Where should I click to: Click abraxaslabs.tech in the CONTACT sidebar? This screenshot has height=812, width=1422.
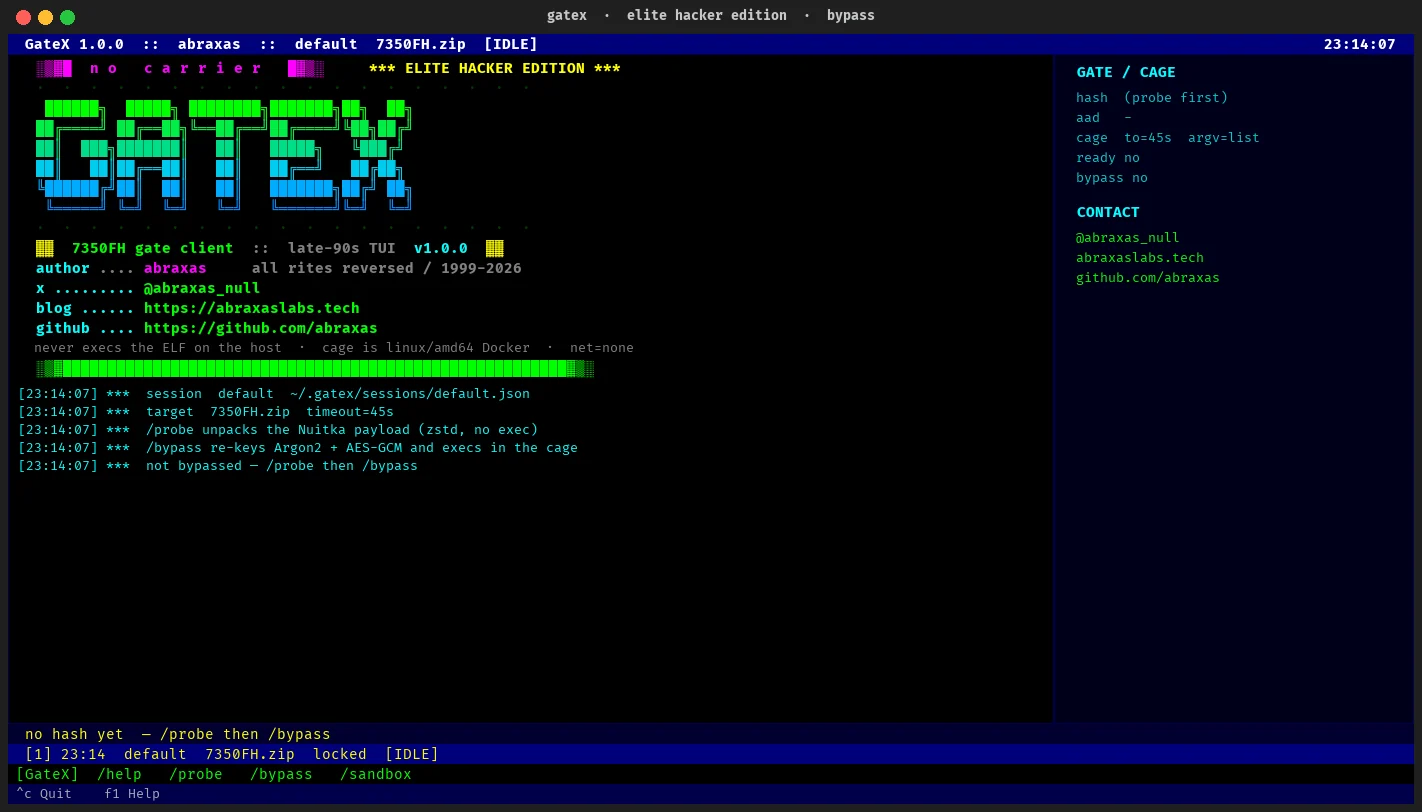tap(1140, 257)
